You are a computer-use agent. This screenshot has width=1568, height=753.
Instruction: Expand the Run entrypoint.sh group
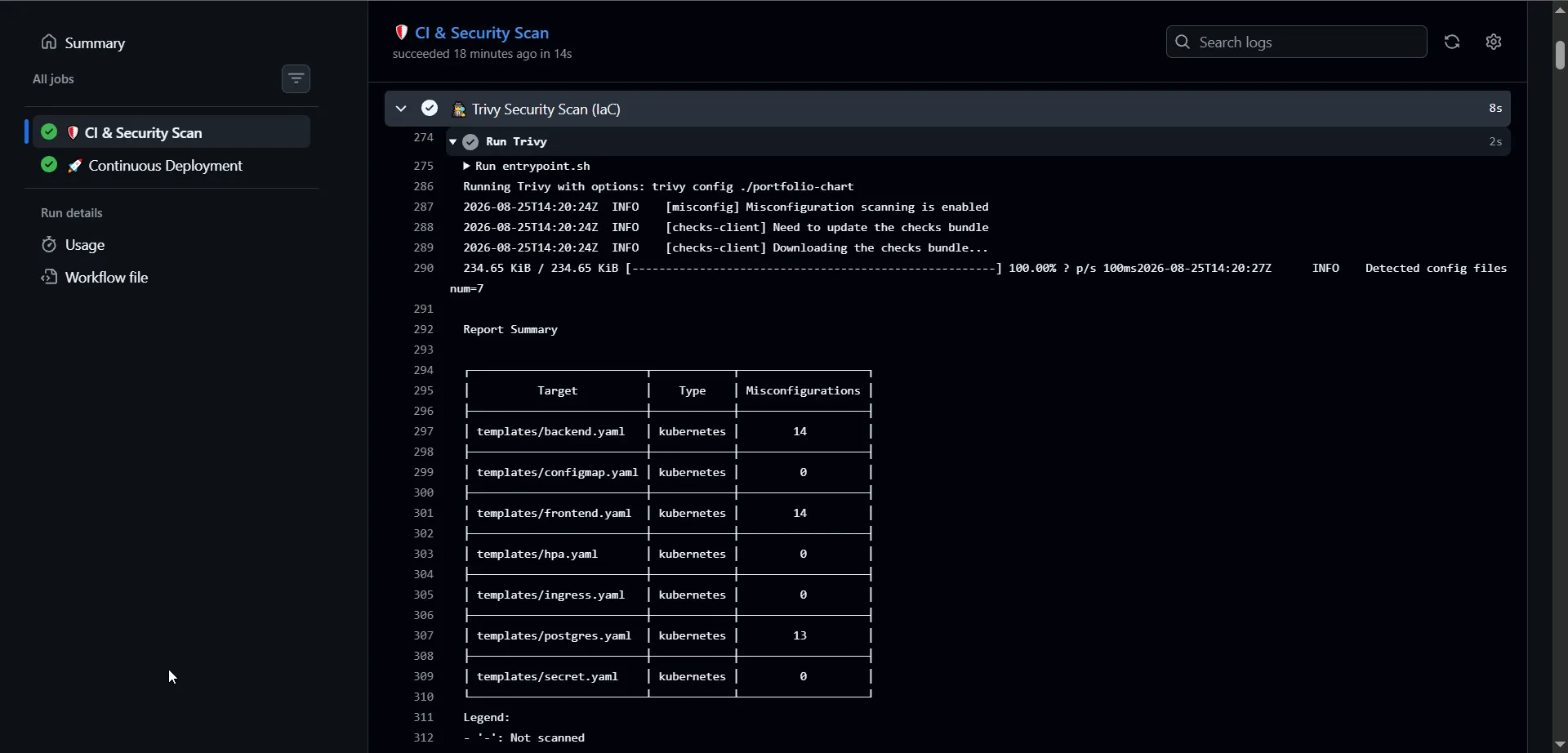467,167
